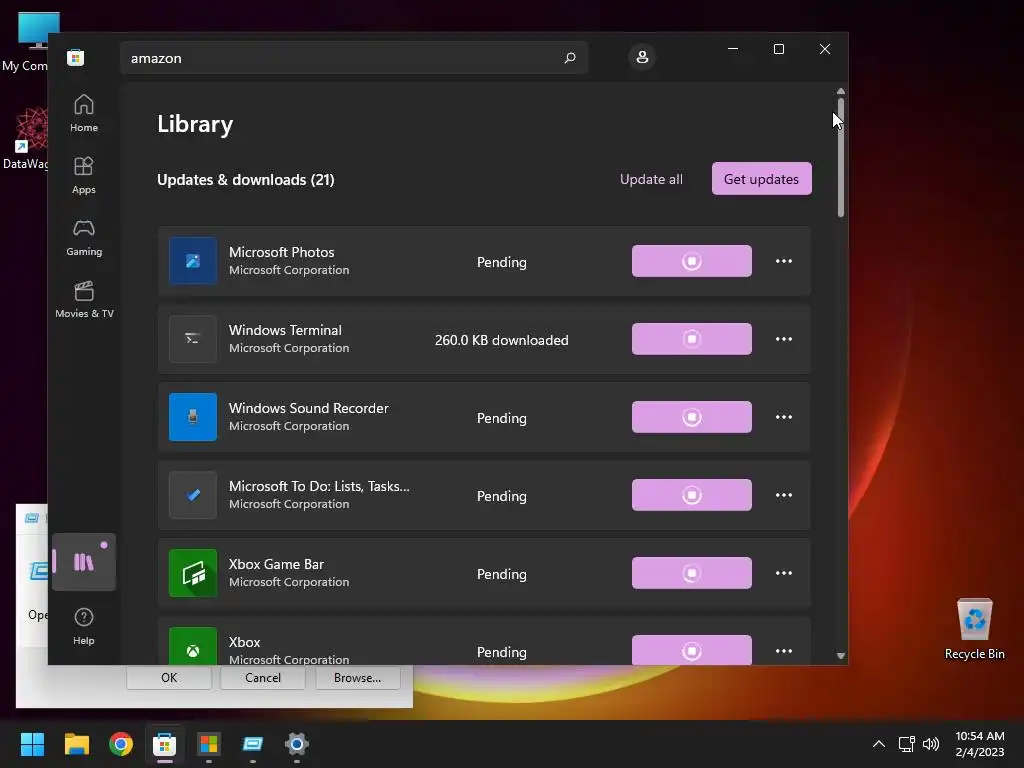Stop the Xbox Game Bar update
Image resolution: width=1024 pixels, height=768 pixels.
[692, 573]
